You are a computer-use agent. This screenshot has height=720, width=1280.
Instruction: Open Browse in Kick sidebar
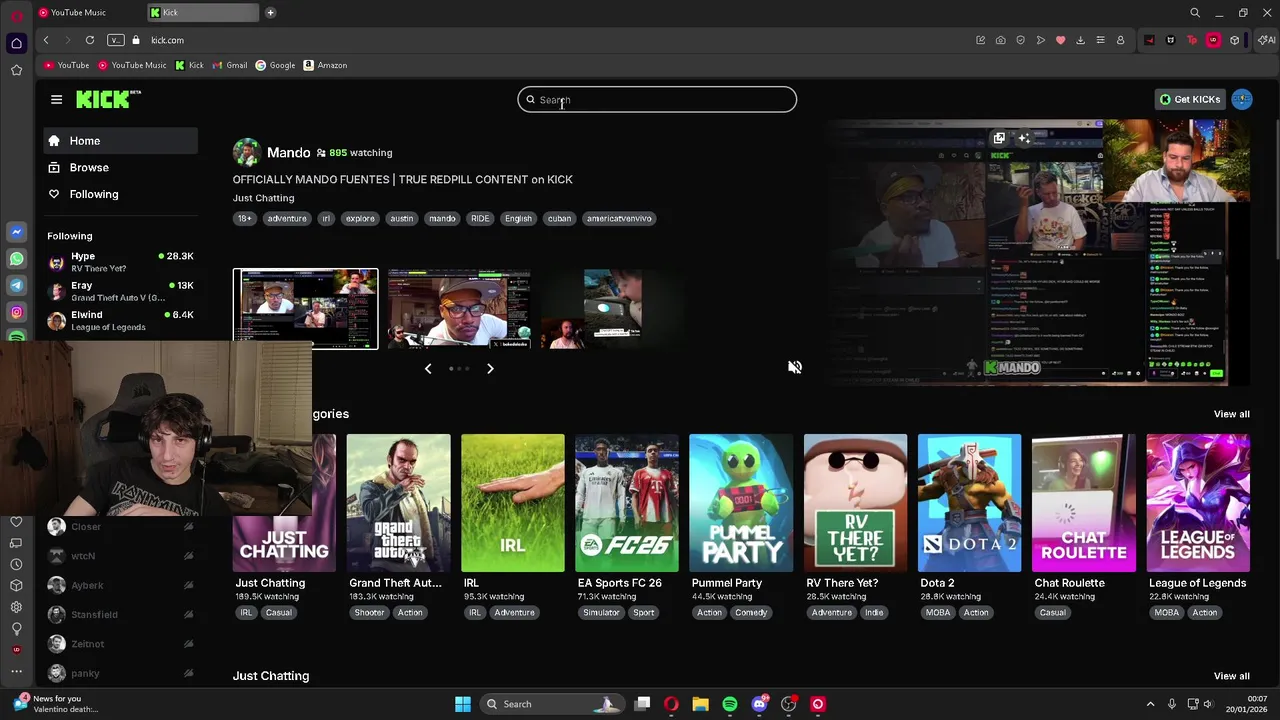coord(120,168)
